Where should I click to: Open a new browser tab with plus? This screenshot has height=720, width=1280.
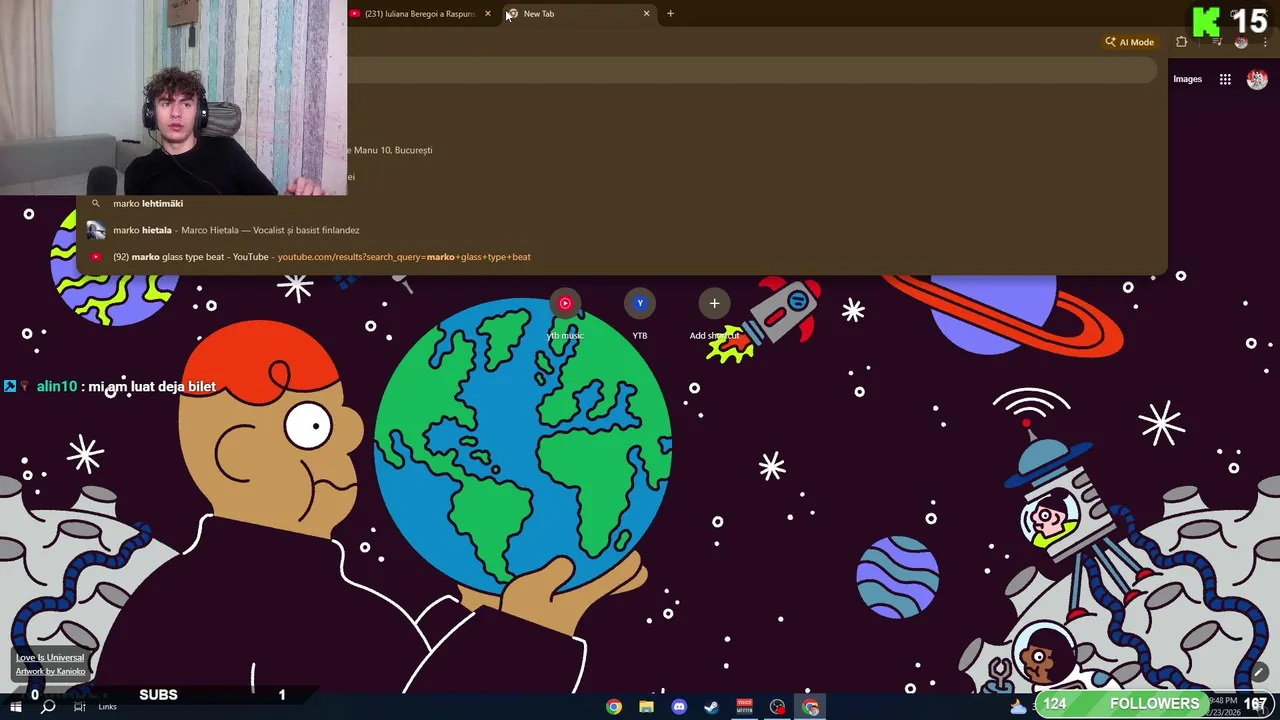click(670, 14)
